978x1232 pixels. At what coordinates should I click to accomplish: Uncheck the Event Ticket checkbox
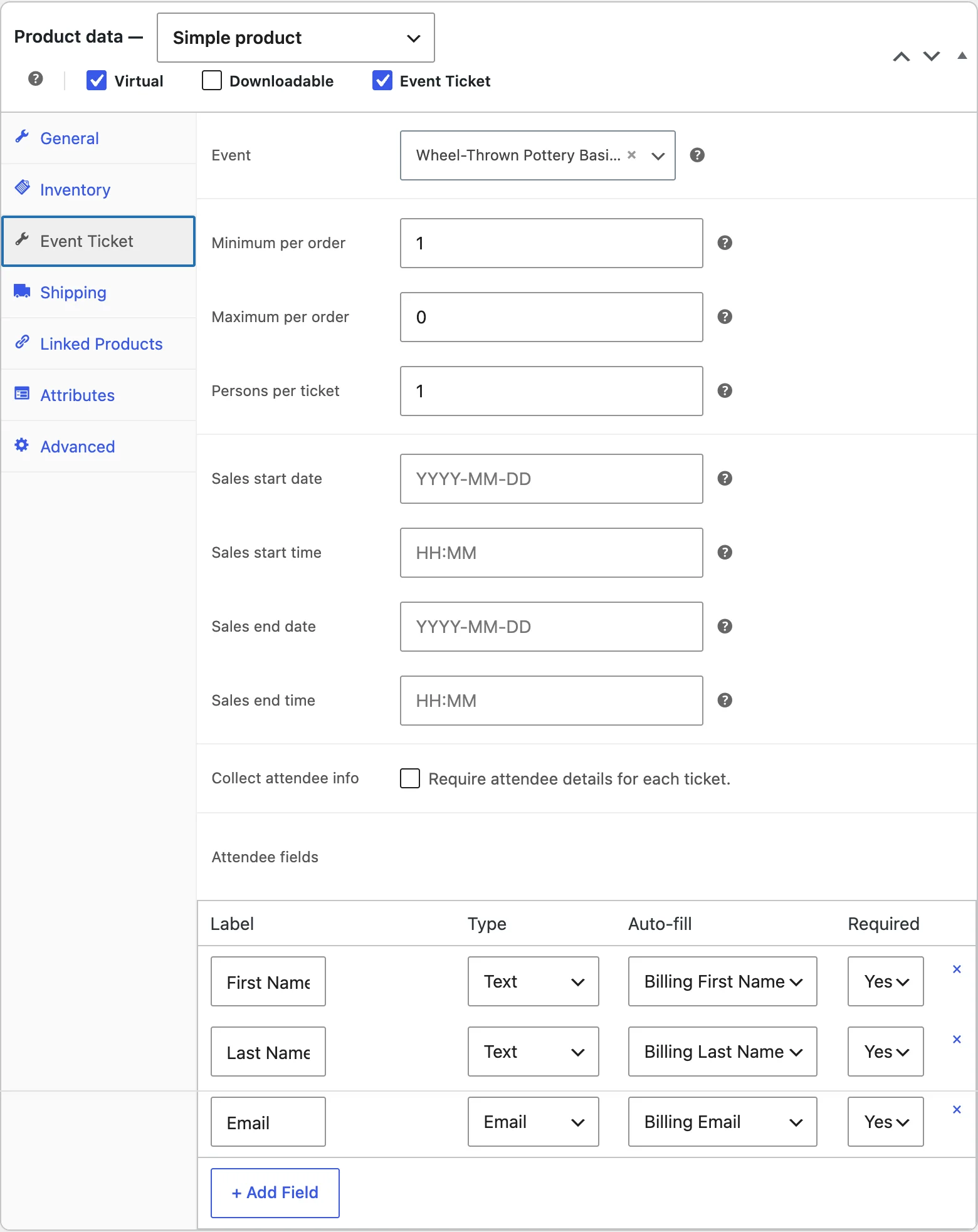point(382,81)
